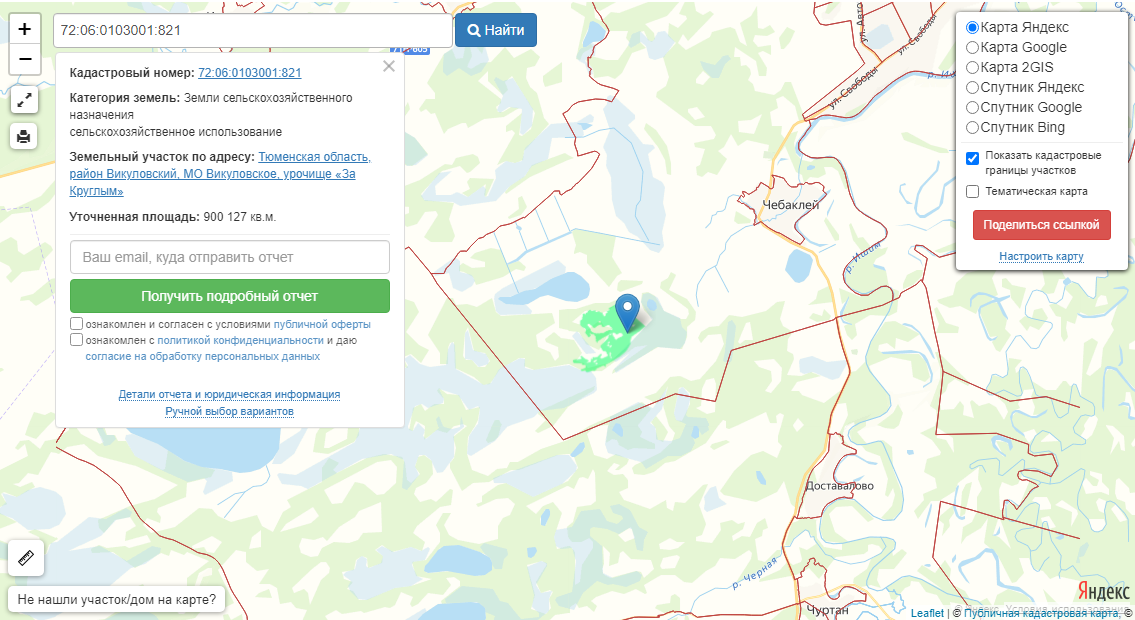Click the Доставалово village label on map
Image resolution: width=1135 pixels, height=620 pixels.
(x=840, y=485)
